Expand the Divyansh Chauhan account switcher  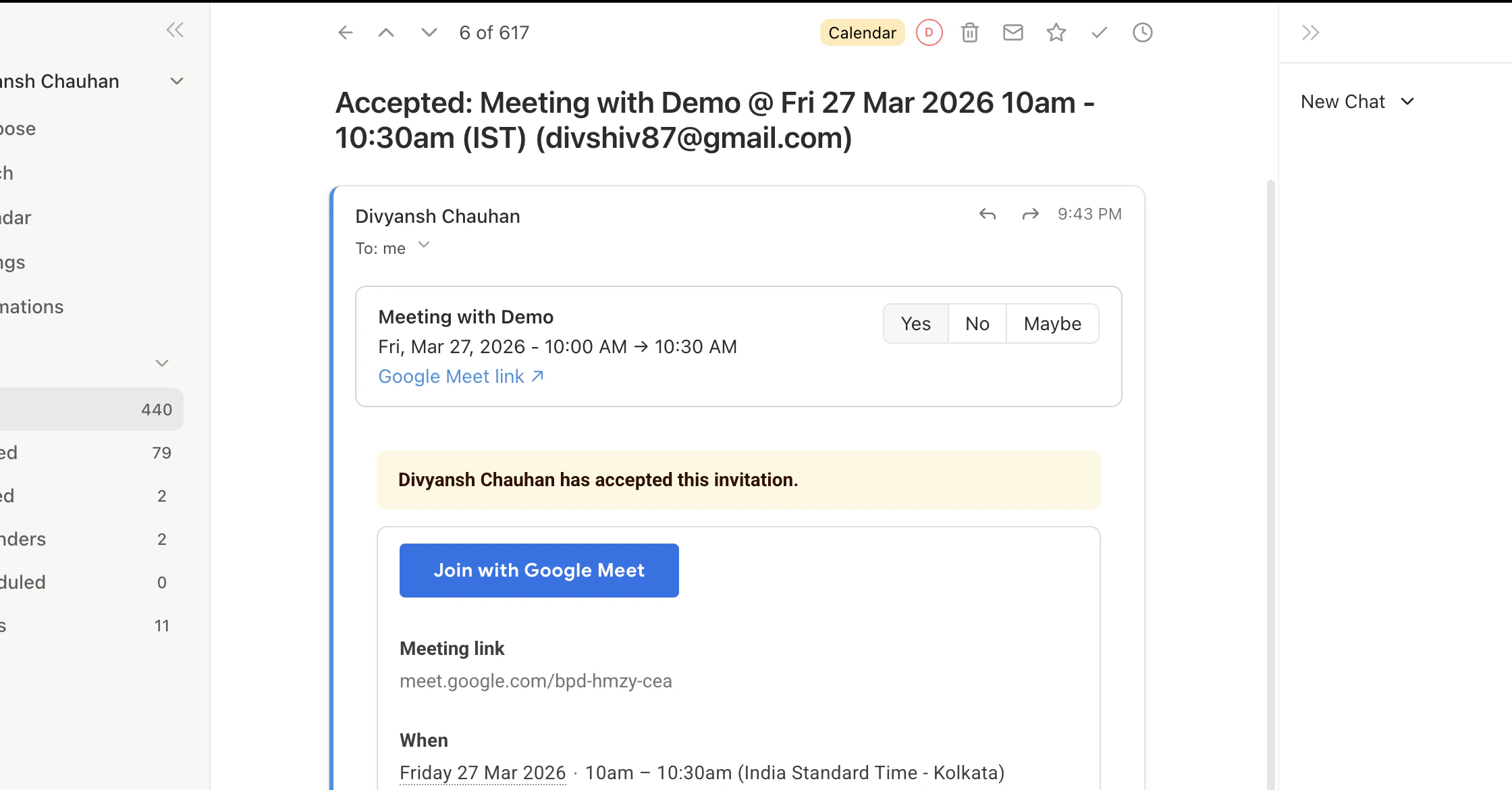tap(176, 81)
